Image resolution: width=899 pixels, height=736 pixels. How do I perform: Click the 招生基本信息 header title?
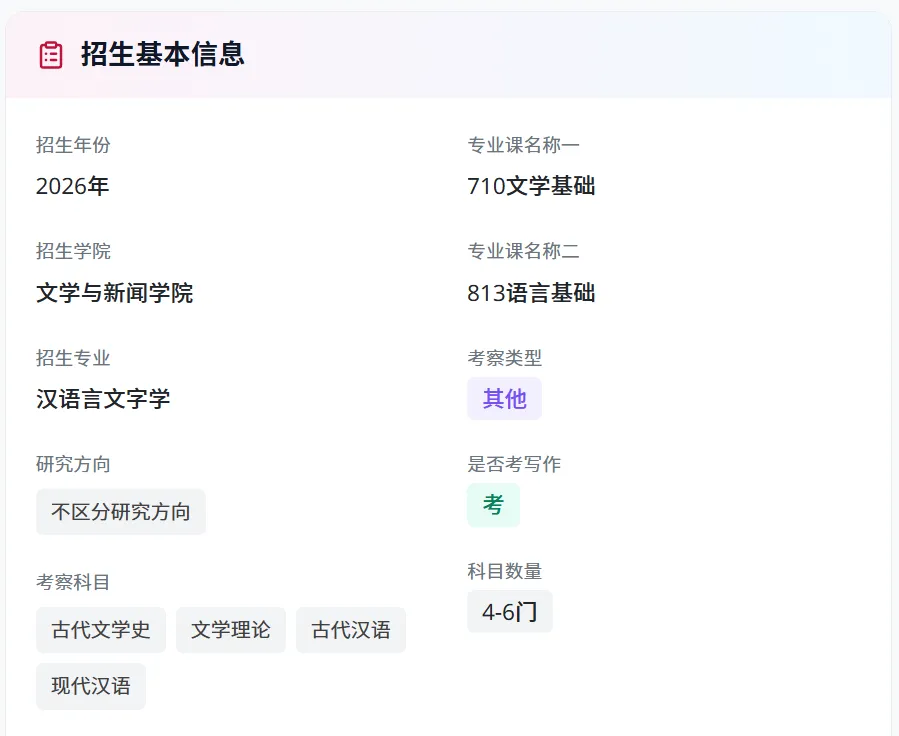click(x=163, y=54)
